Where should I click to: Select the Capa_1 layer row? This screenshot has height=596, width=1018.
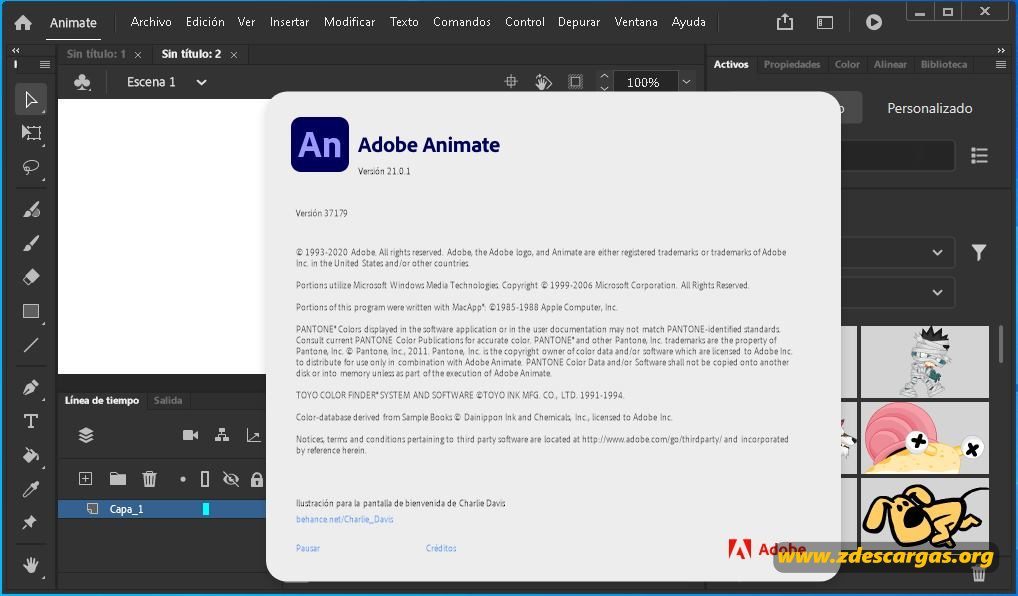[x=162, y=509]
